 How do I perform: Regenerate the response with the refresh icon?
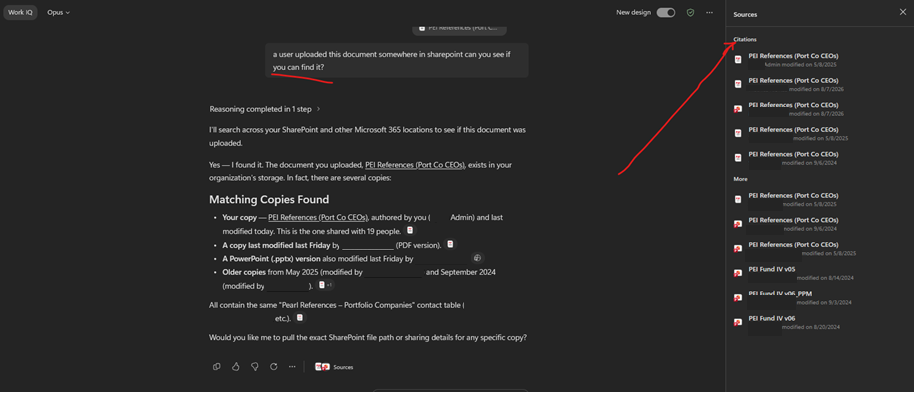[273, 367]
